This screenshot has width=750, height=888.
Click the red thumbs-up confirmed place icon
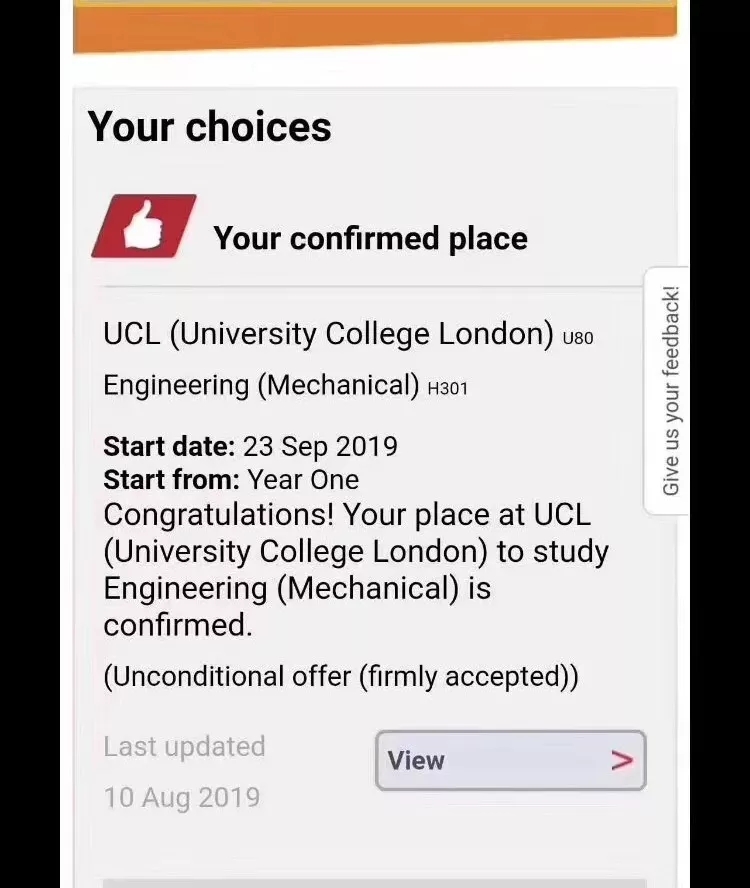pos(144,226)
